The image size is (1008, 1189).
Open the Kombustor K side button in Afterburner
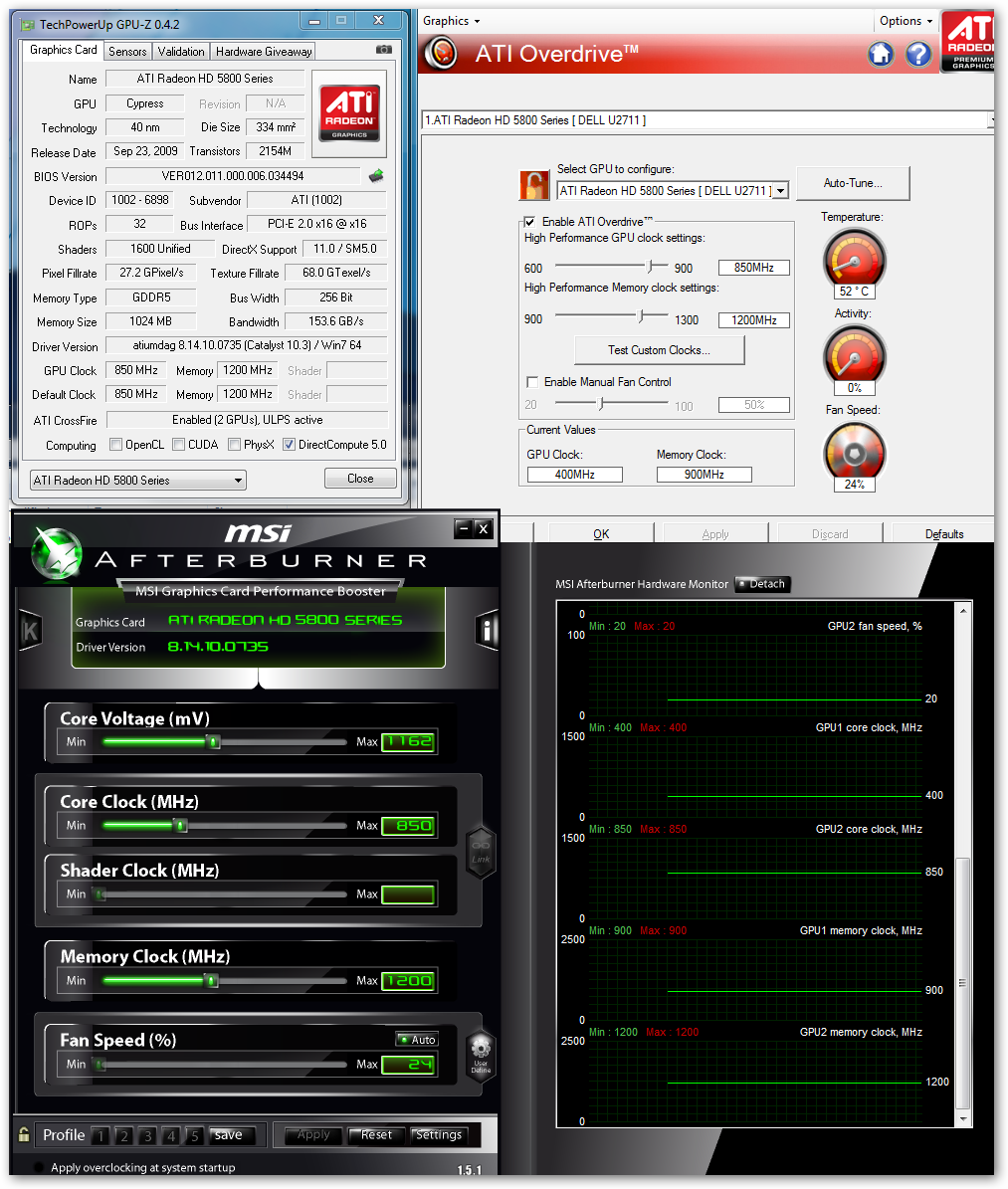30,630
